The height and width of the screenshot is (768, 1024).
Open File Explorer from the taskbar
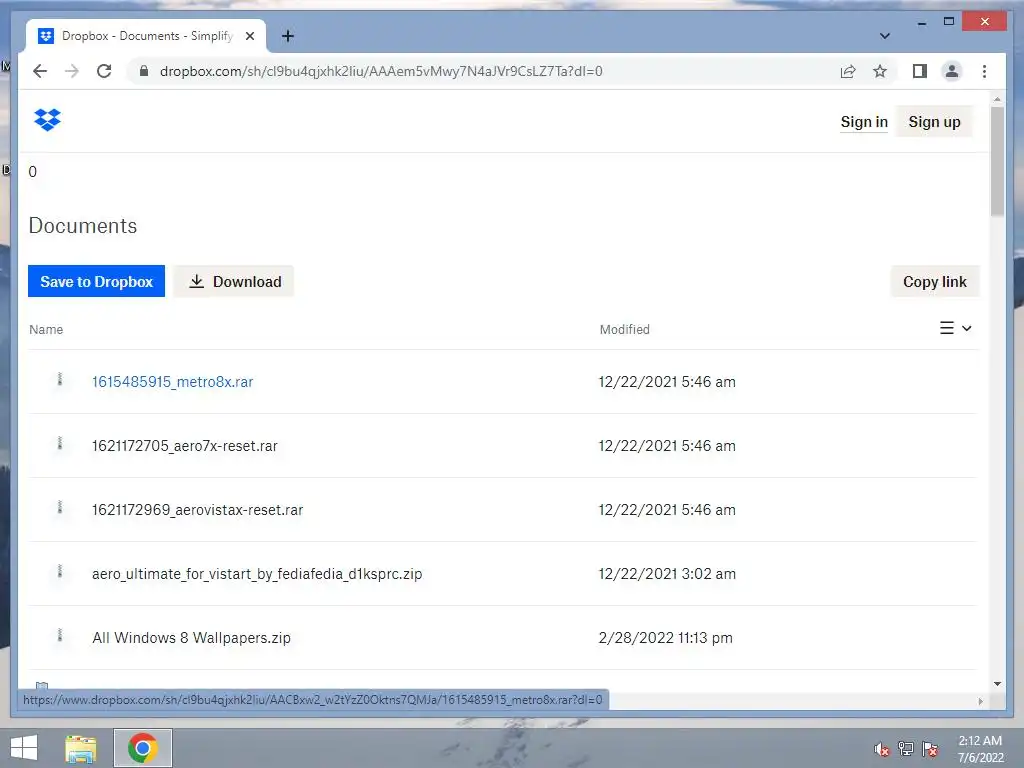click(81, 748)
